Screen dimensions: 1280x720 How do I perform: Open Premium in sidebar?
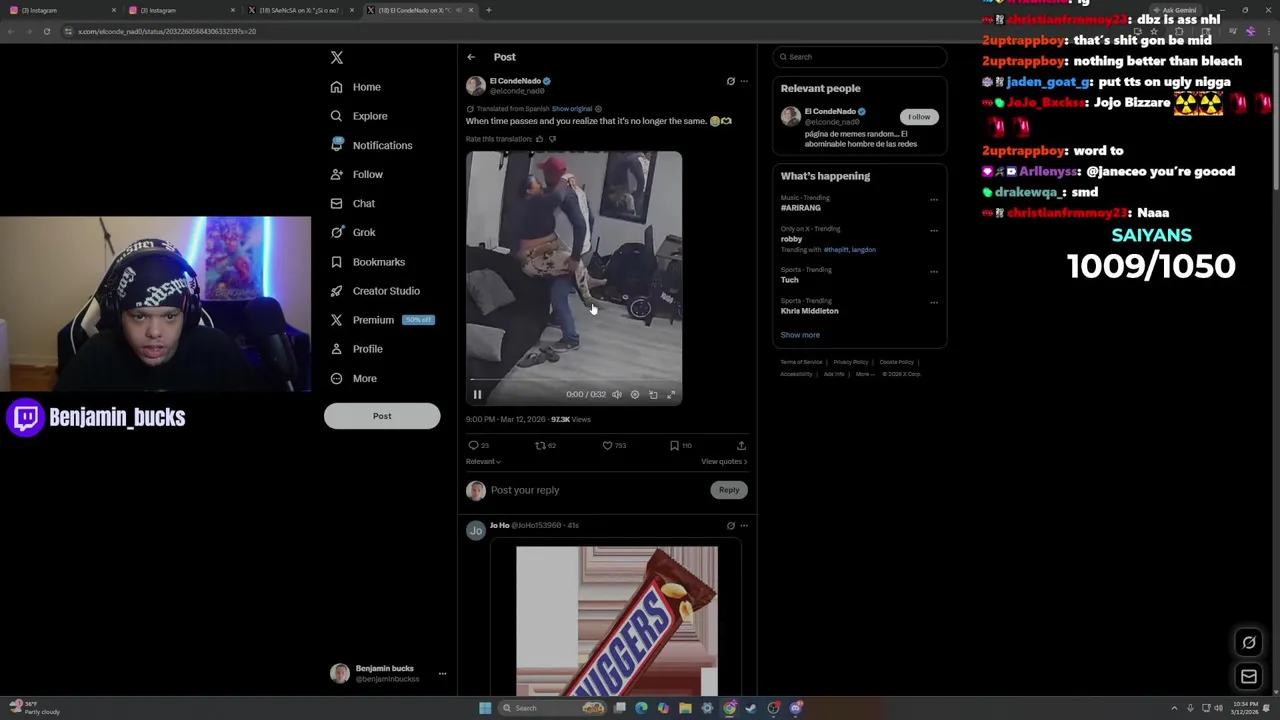[x=381, y=320]
